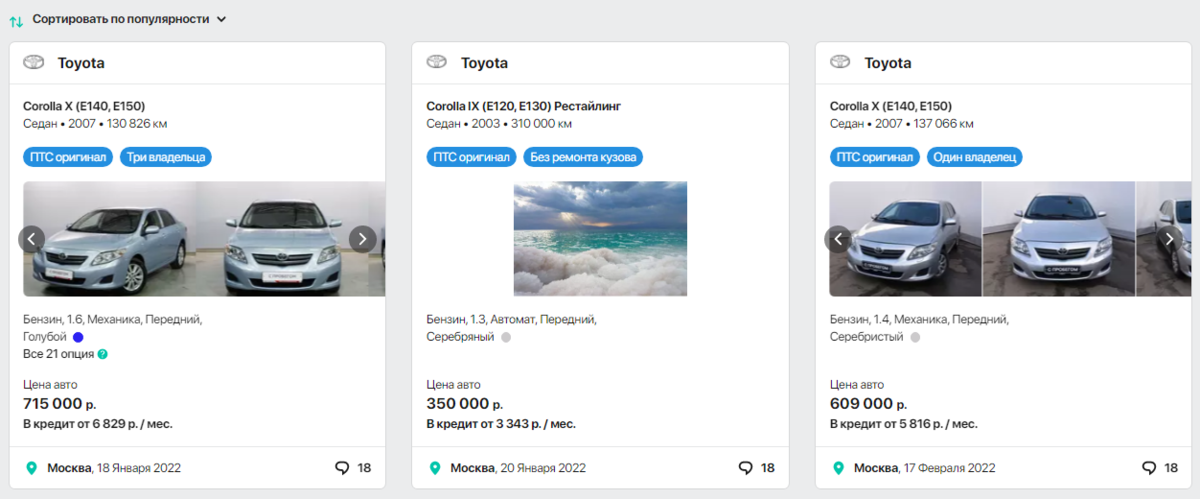The width and height of the screenshot is (1200, 499).
Task: Select the 'Три владельца' tag
Action: coord(166,157)
